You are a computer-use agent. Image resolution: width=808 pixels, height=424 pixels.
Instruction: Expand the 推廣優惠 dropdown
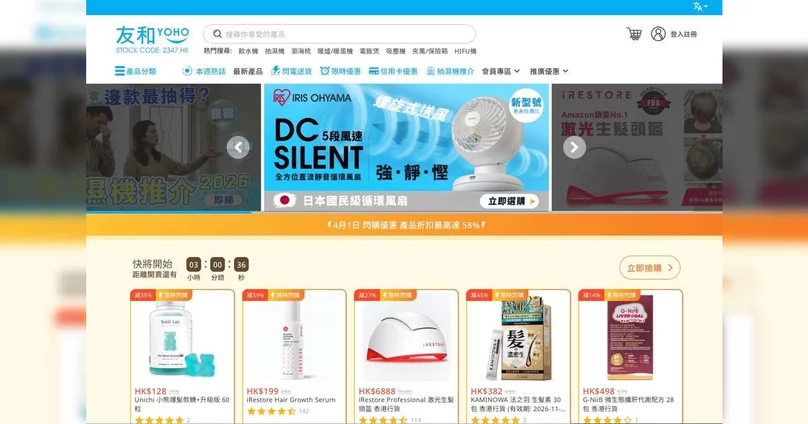[x=549, y=71]
